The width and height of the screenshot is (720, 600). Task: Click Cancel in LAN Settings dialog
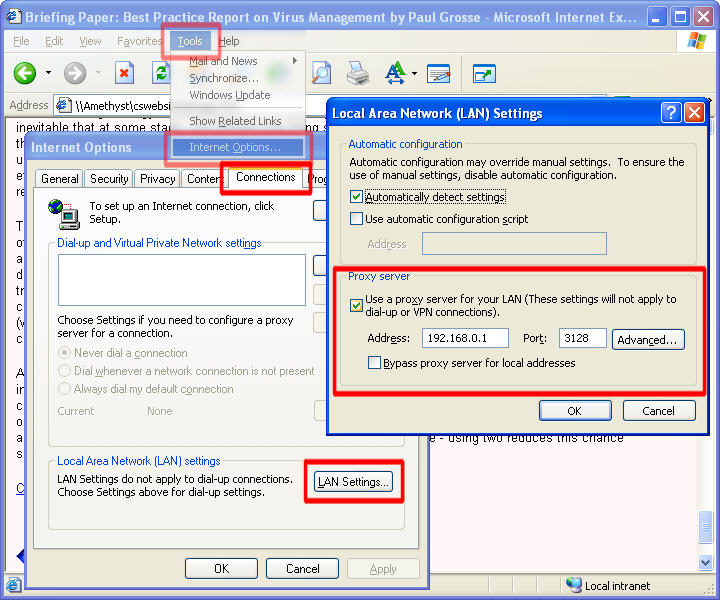coord(659,410)
